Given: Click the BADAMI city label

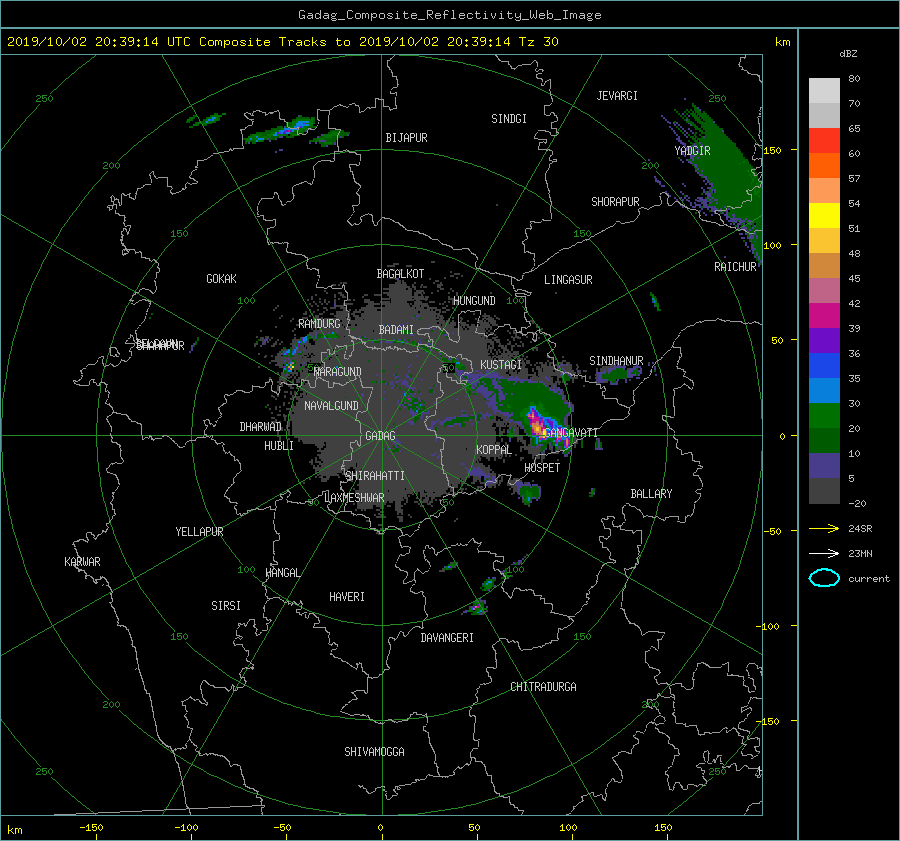Looking at the screenshot, I should tap(396, 330).
